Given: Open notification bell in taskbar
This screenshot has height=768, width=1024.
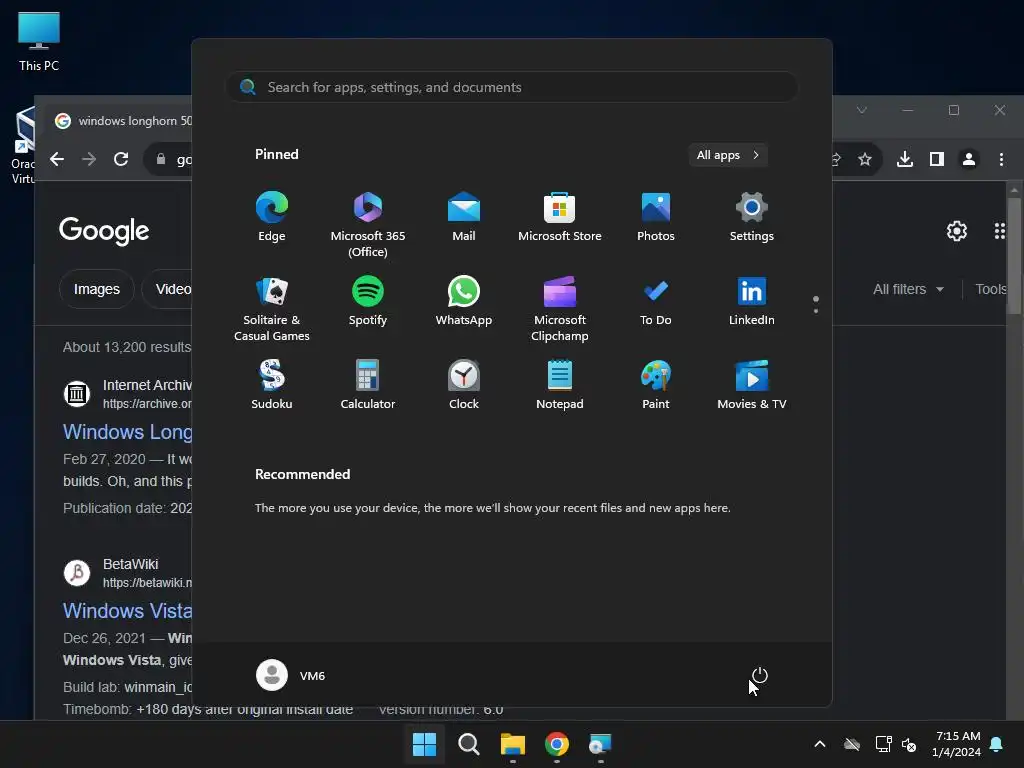Looking at the screenshot, I should point(997,744).
